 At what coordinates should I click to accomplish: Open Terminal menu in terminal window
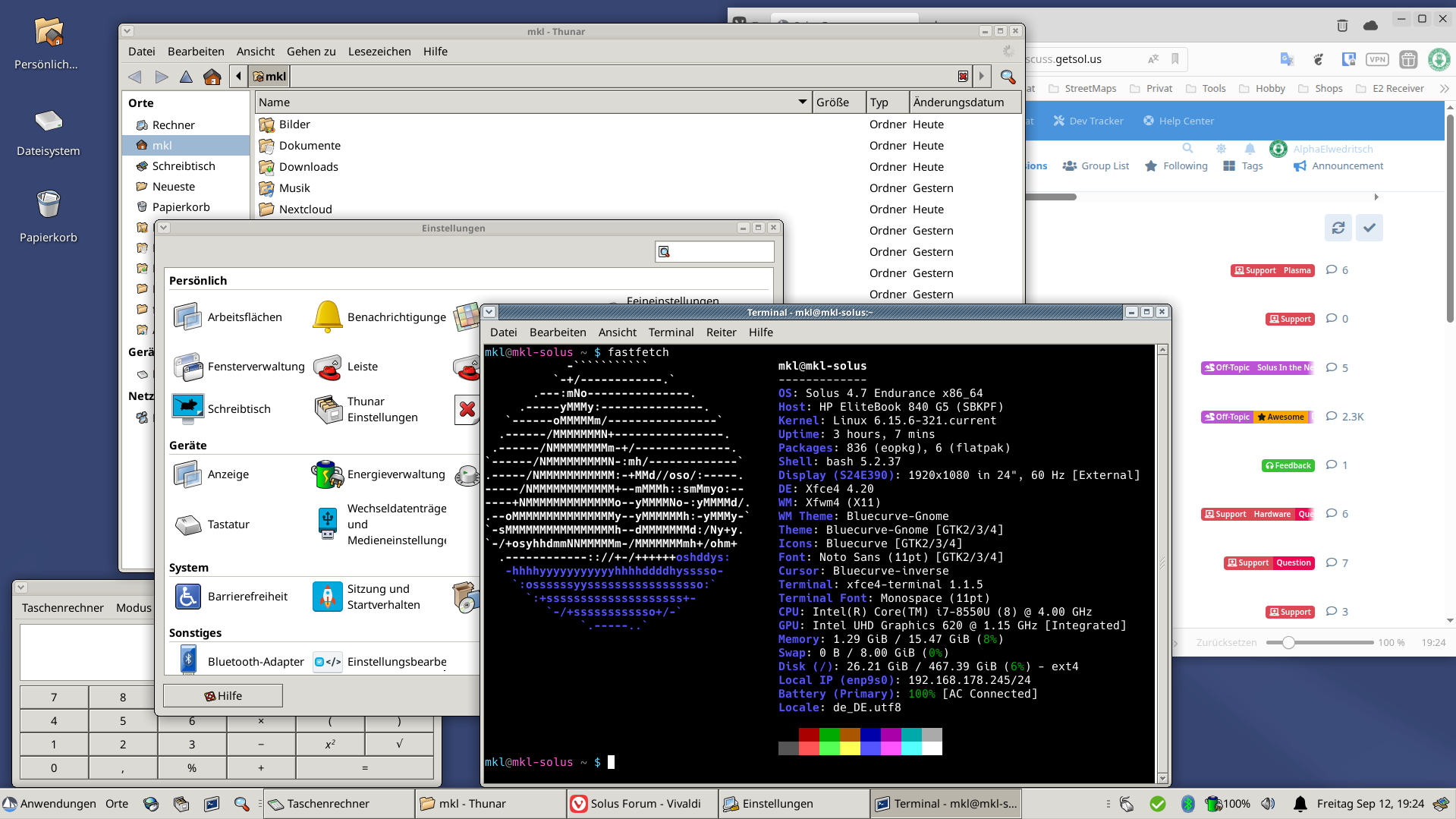[x=671, y=332]
